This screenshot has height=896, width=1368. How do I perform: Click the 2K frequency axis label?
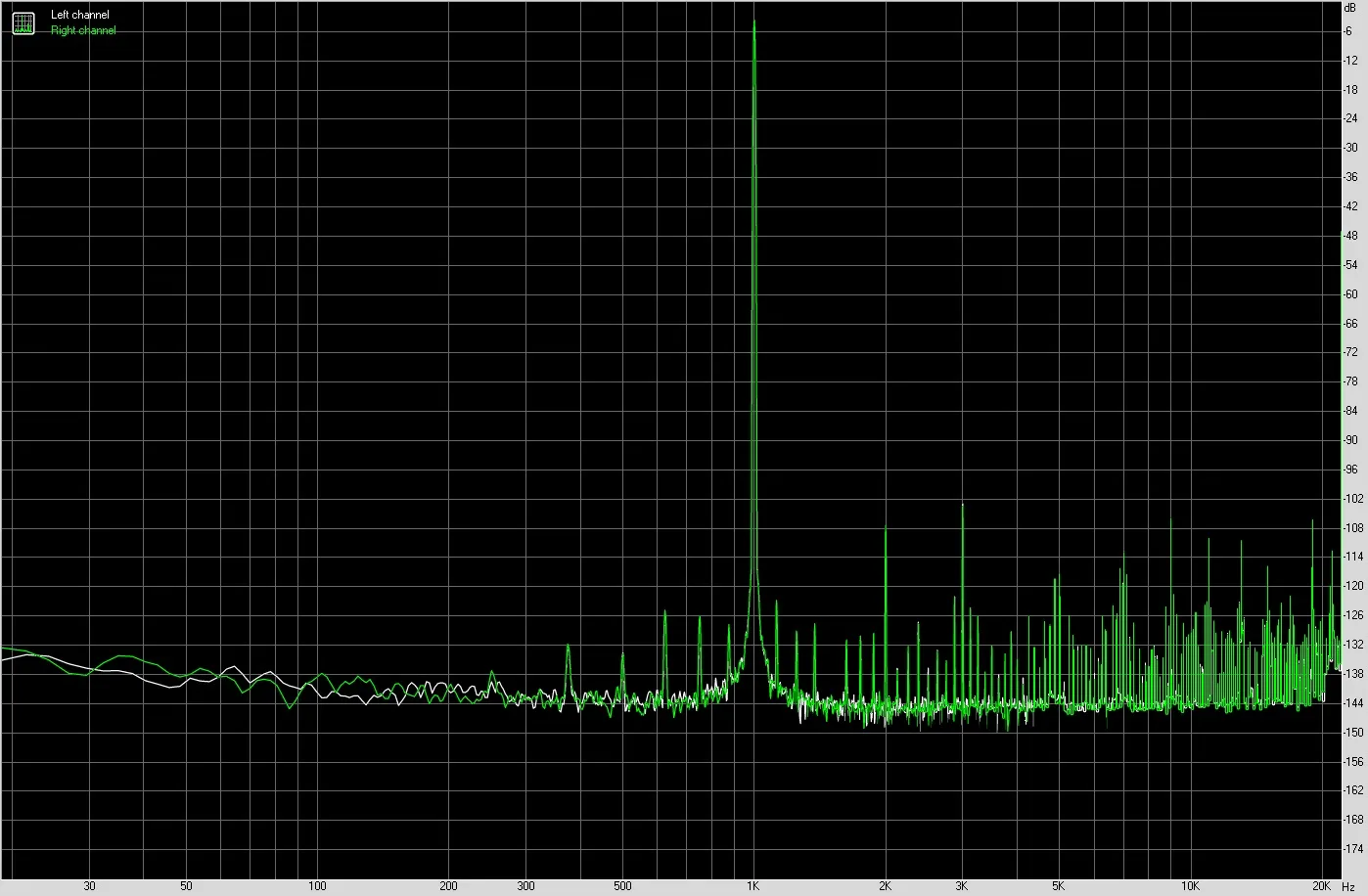point(884,886)
